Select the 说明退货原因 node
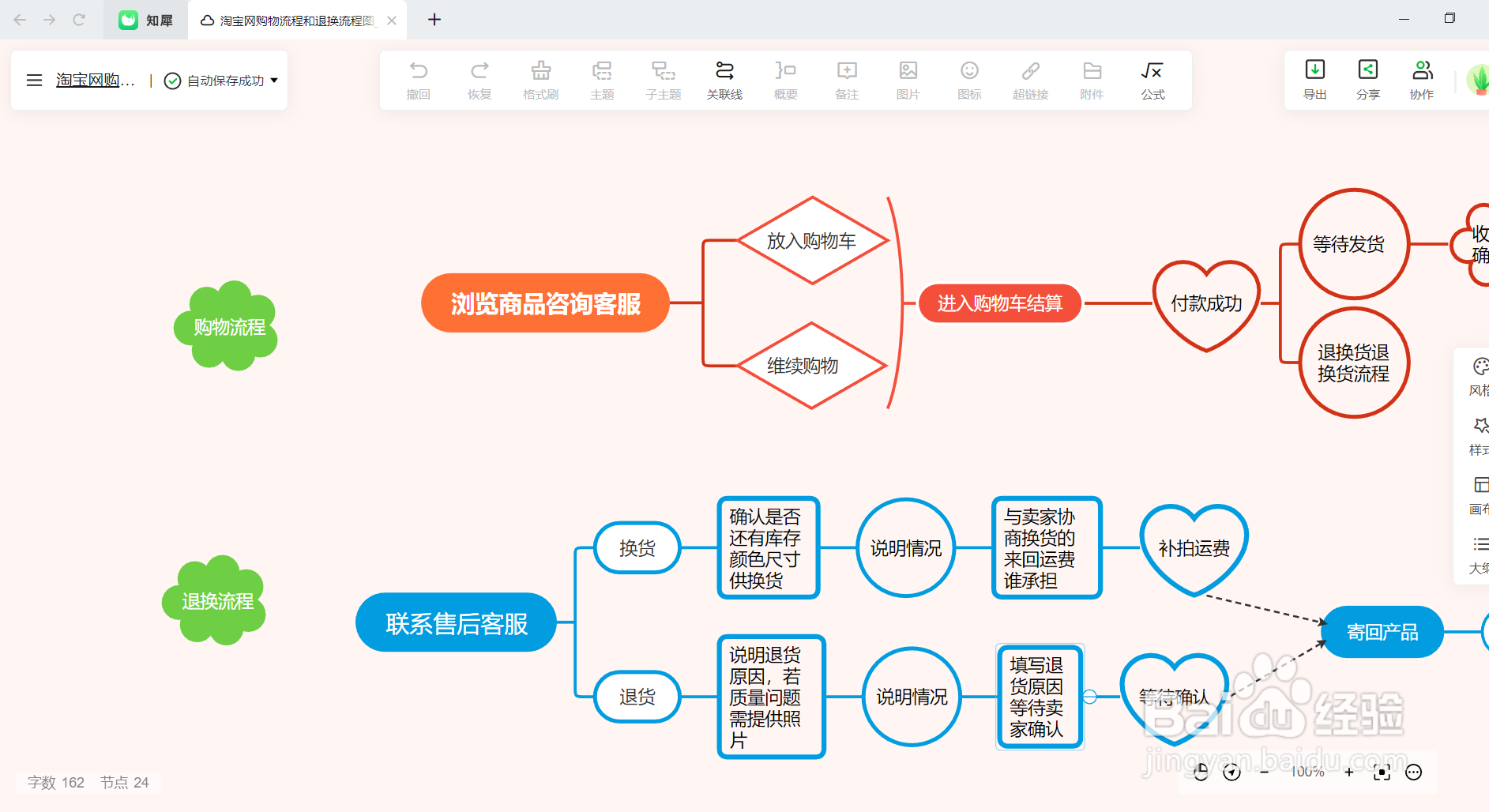This screenshot has height=812, width=1489. 771,697
